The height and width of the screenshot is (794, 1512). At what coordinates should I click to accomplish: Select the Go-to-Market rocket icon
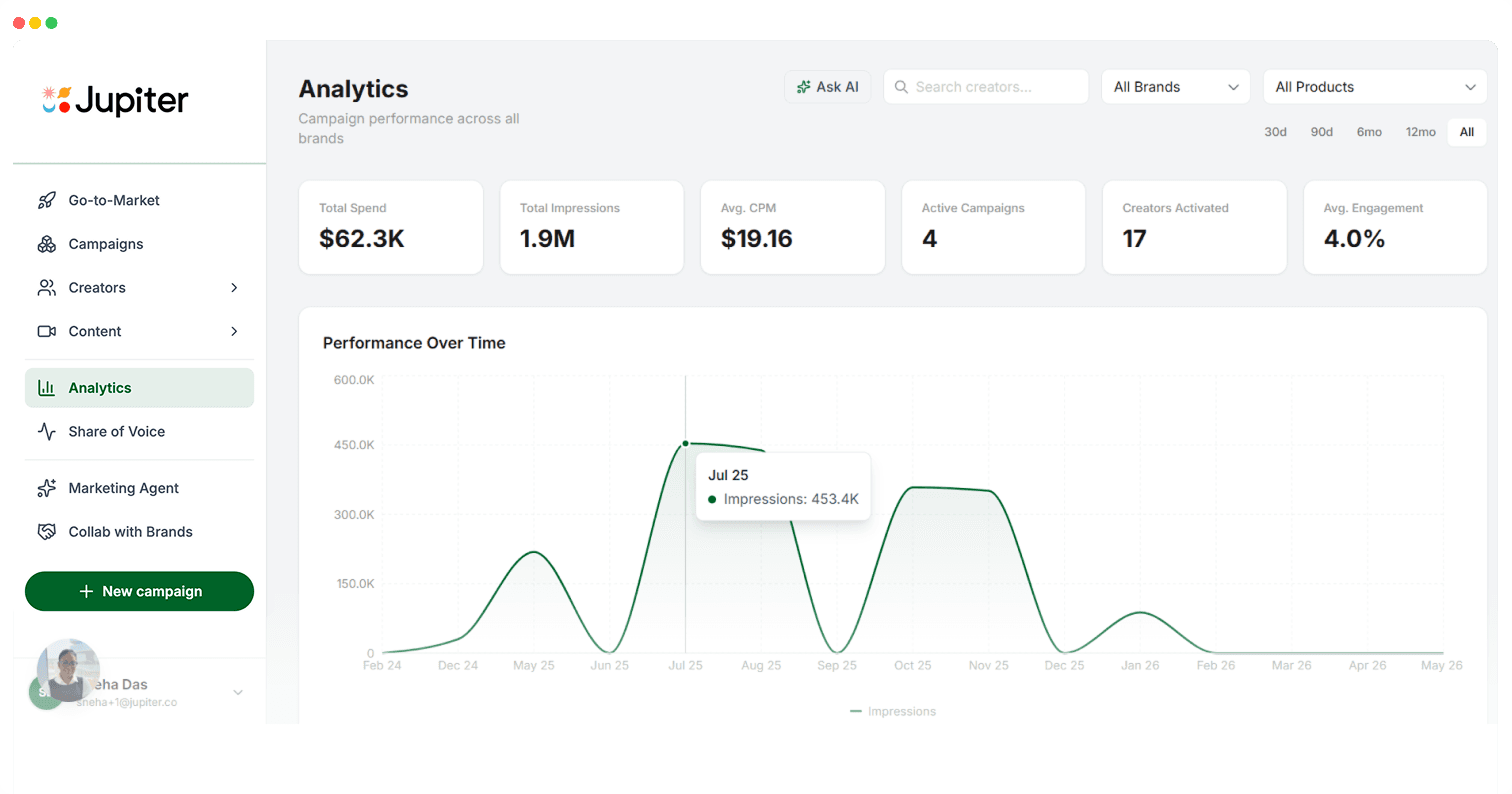pyautogui.click(x=46, y=200)
